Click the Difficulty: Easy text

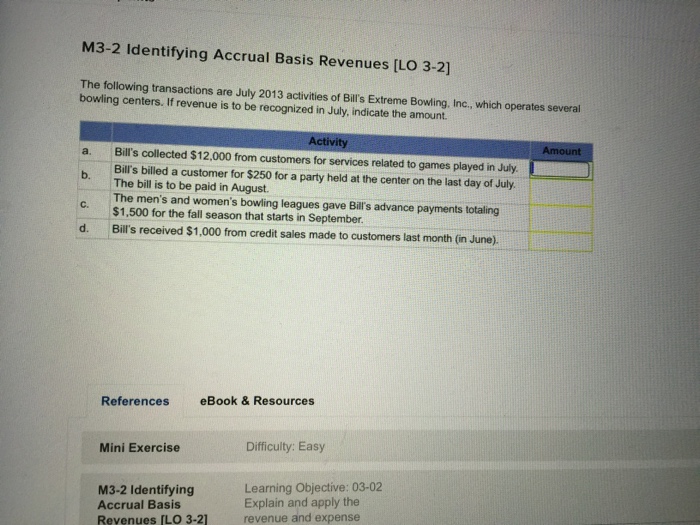(285, 446)
